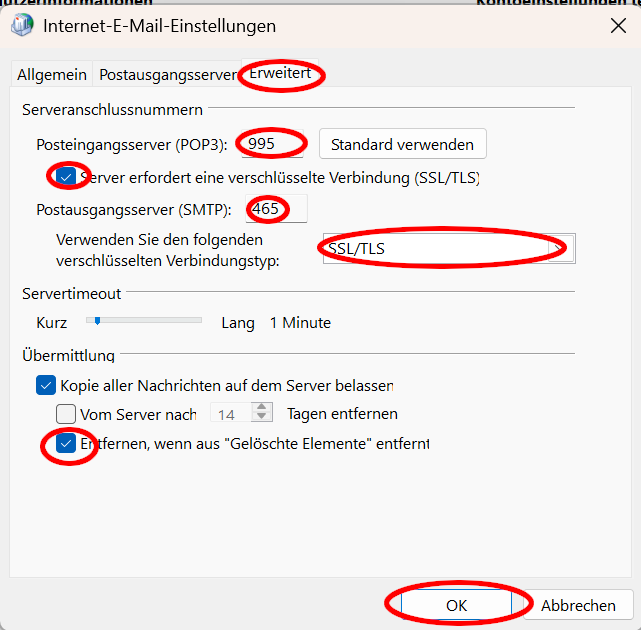
Task: Click the SMTP port number field
Action: click(x=278, y=209)
